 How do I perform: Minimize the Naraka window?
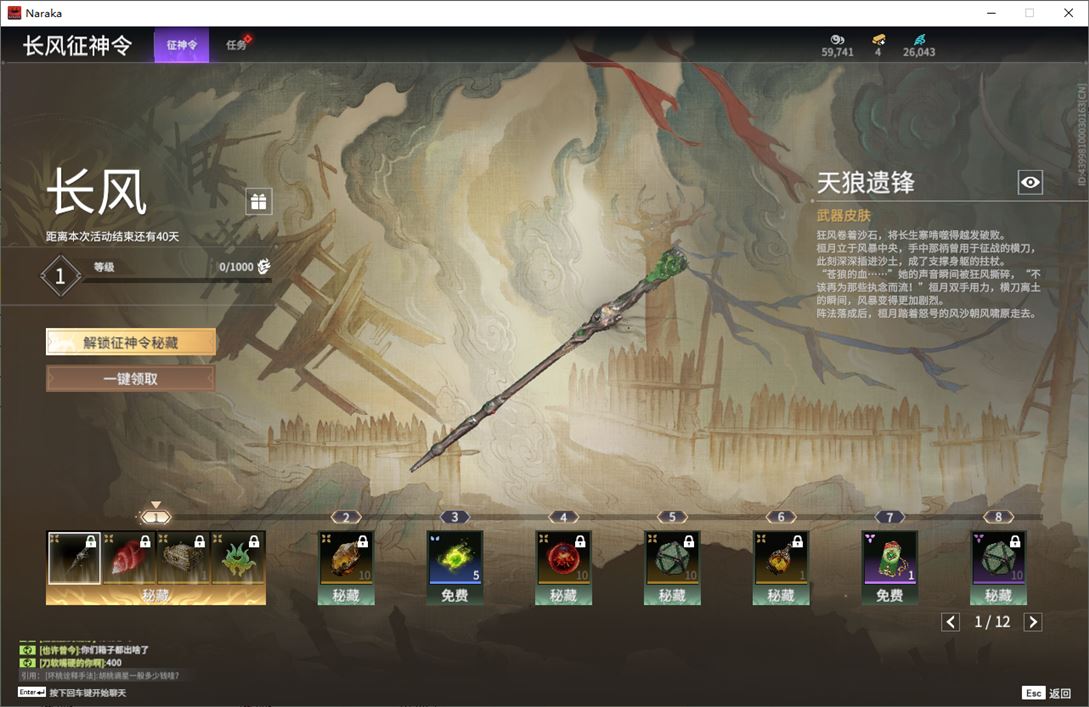(x=991, y=13)
